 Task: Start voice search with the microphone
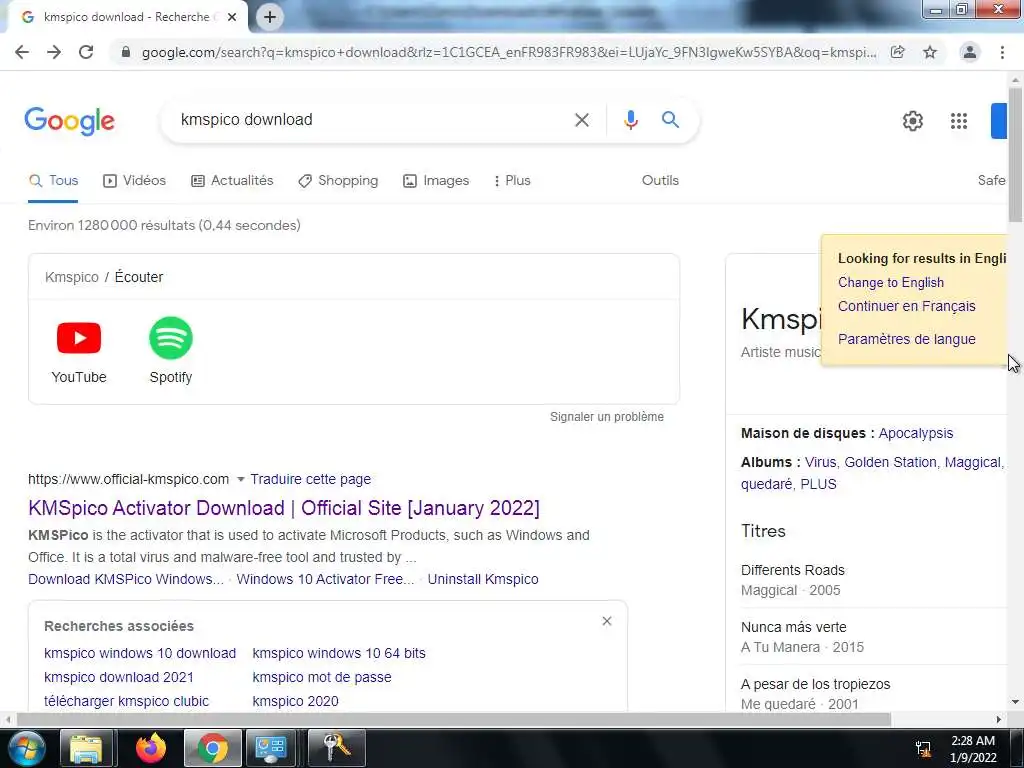pyautogui.click(x=631, y=120)
